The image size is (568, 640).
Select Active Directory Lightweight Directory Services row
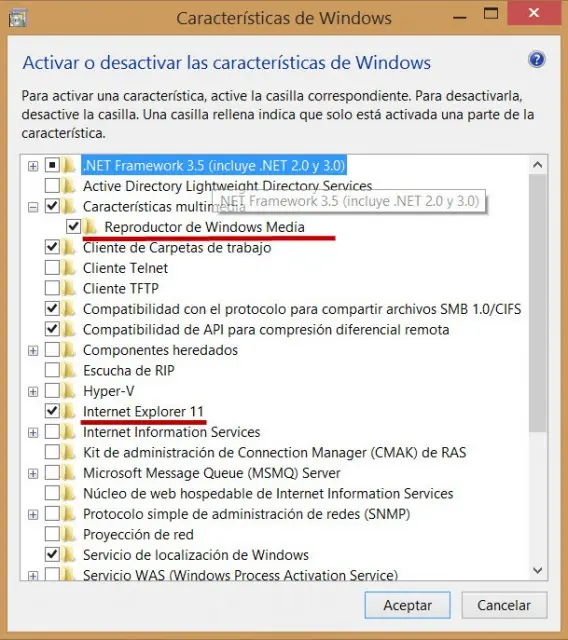coord(227,186)
